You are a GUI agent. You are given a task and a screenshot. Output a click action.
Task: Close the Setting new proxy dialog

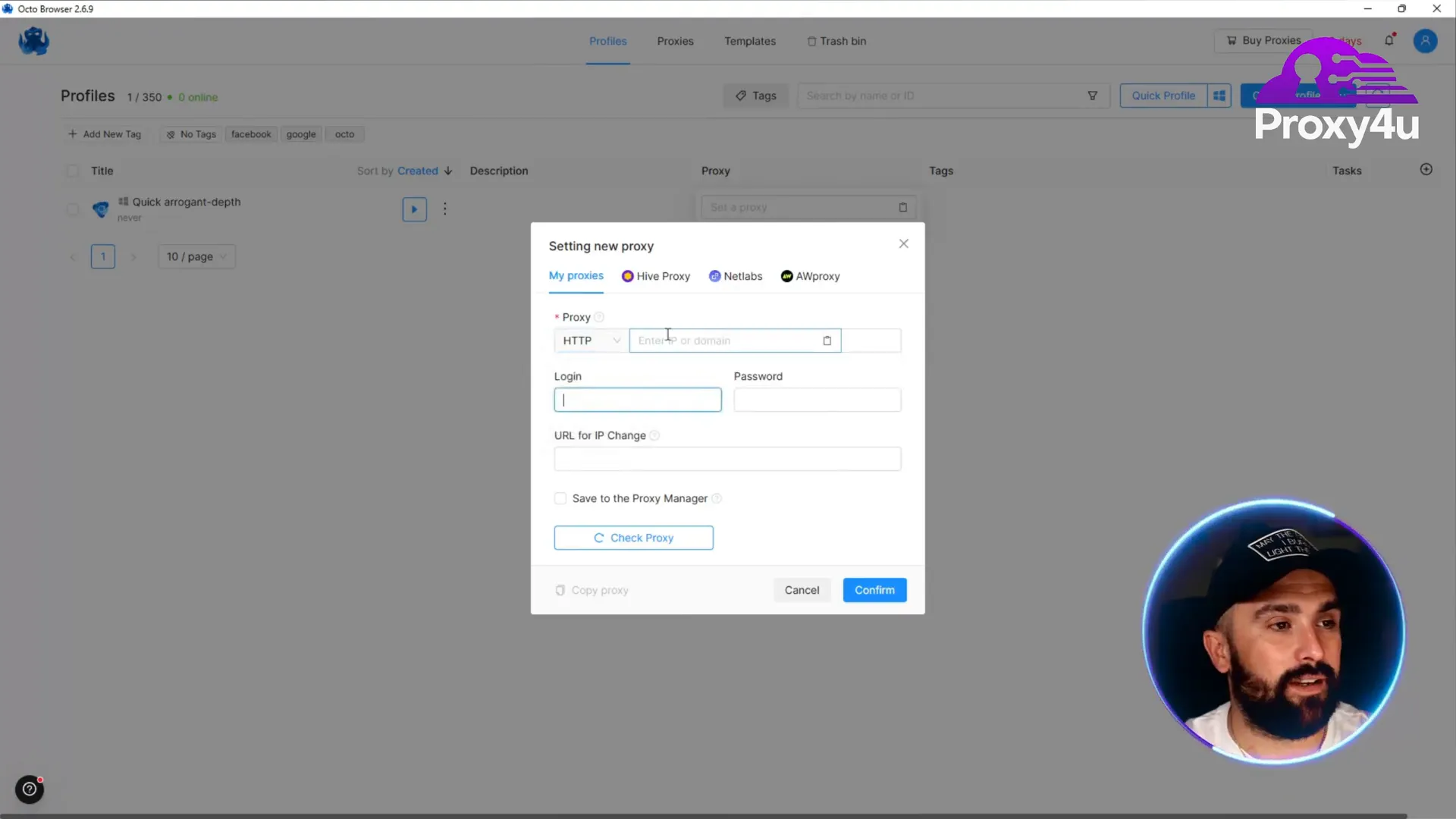pos(903,243)
